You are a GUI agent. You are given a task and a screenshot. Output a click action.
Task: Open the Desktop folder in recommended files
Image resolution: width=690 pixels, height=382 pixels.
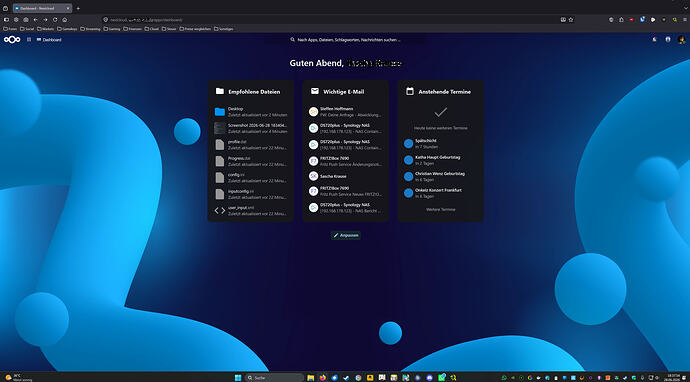click(x=250, y=112)
